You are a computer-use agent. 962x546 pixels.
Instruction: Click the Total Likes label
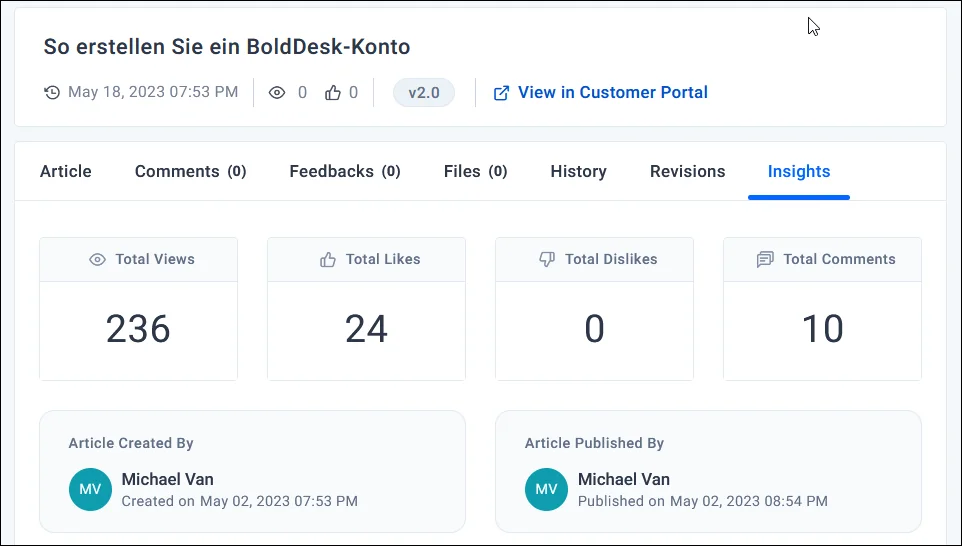[383, 260]
